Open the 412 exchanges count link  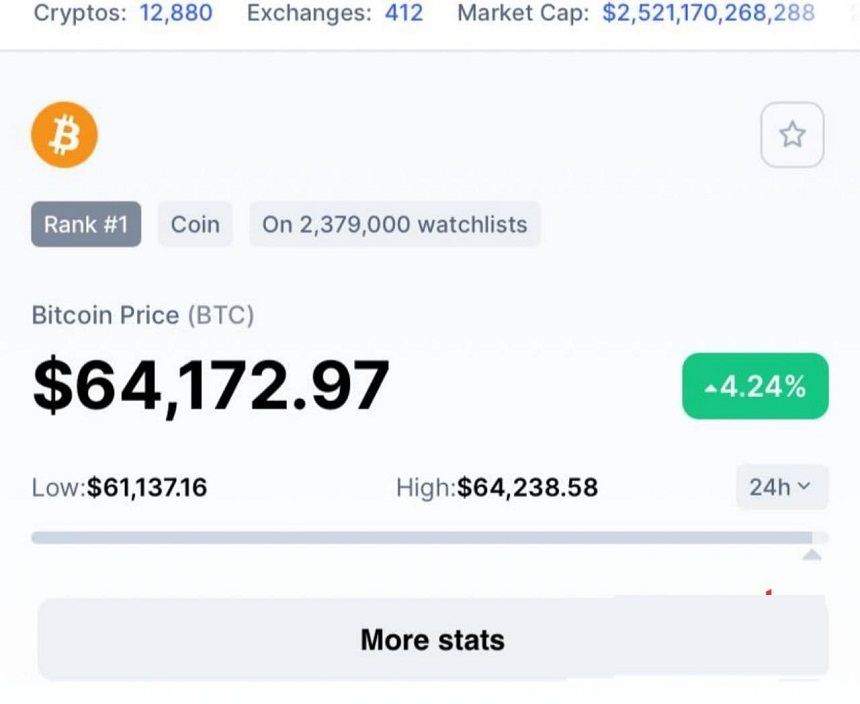404,14
